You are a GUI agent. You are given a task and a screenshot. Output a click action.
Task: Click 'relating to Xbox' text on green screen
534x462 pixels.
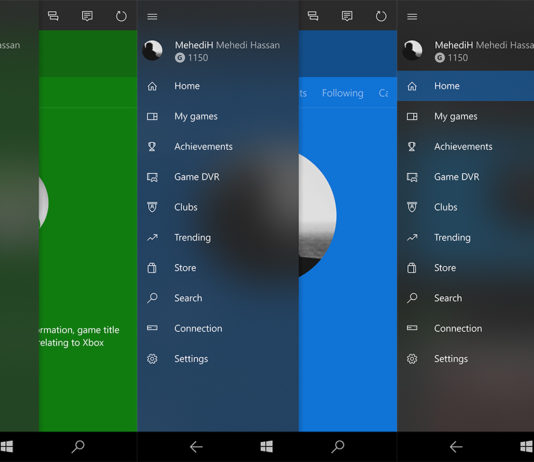(72, 342)
